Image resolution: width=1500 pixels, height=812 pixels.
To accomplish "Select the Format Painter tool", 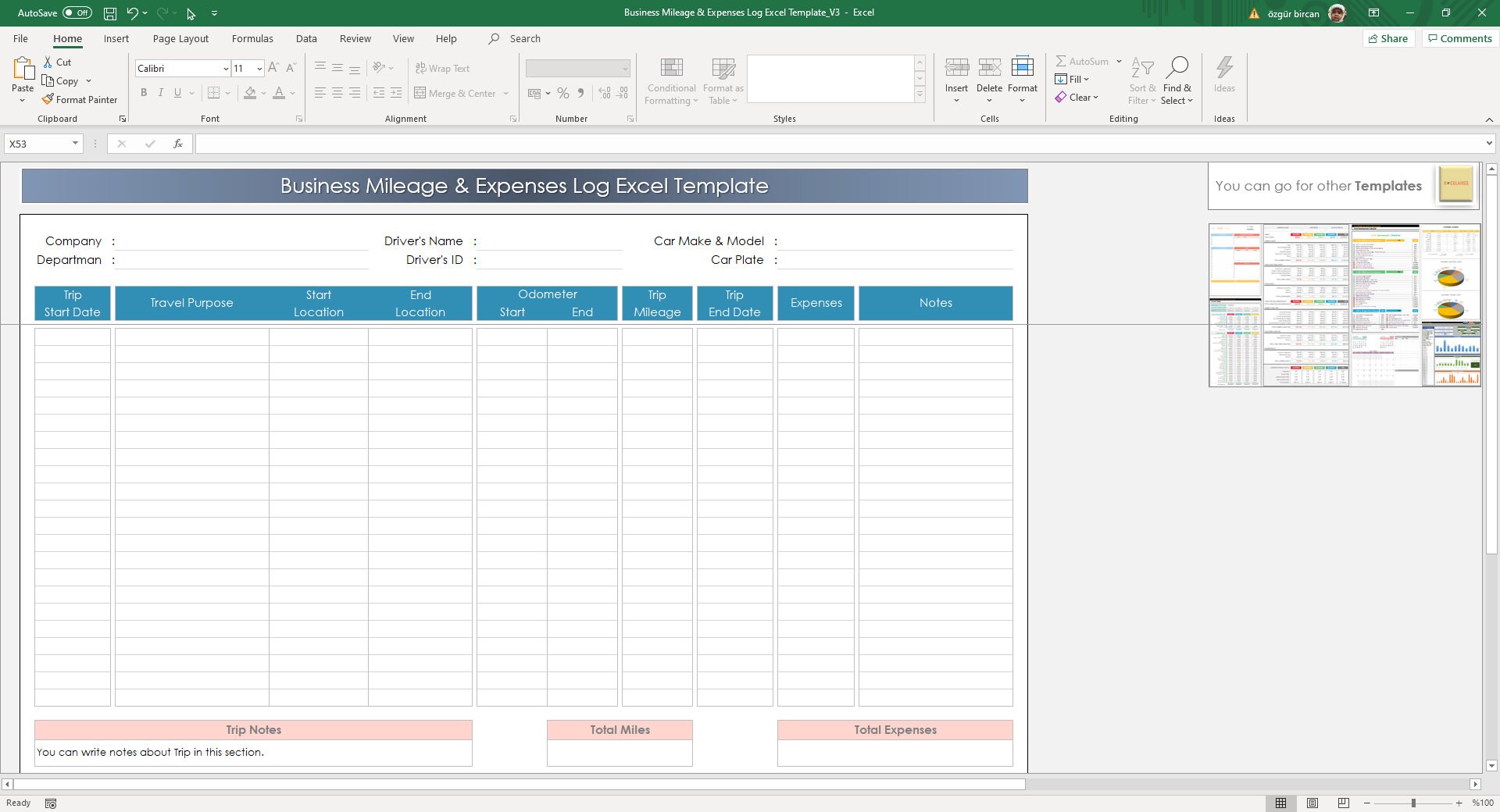I will (x=80, y=99).
